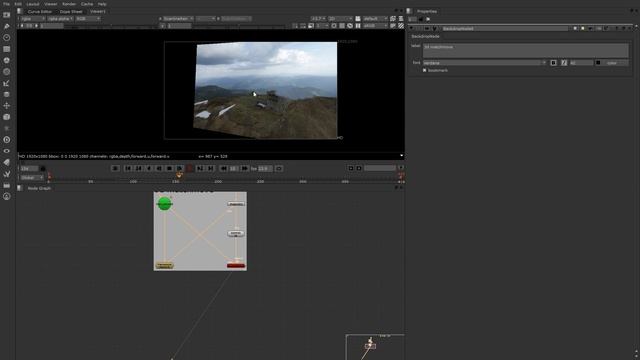
Task: Open the Layout menu
Action: point(33,4)
